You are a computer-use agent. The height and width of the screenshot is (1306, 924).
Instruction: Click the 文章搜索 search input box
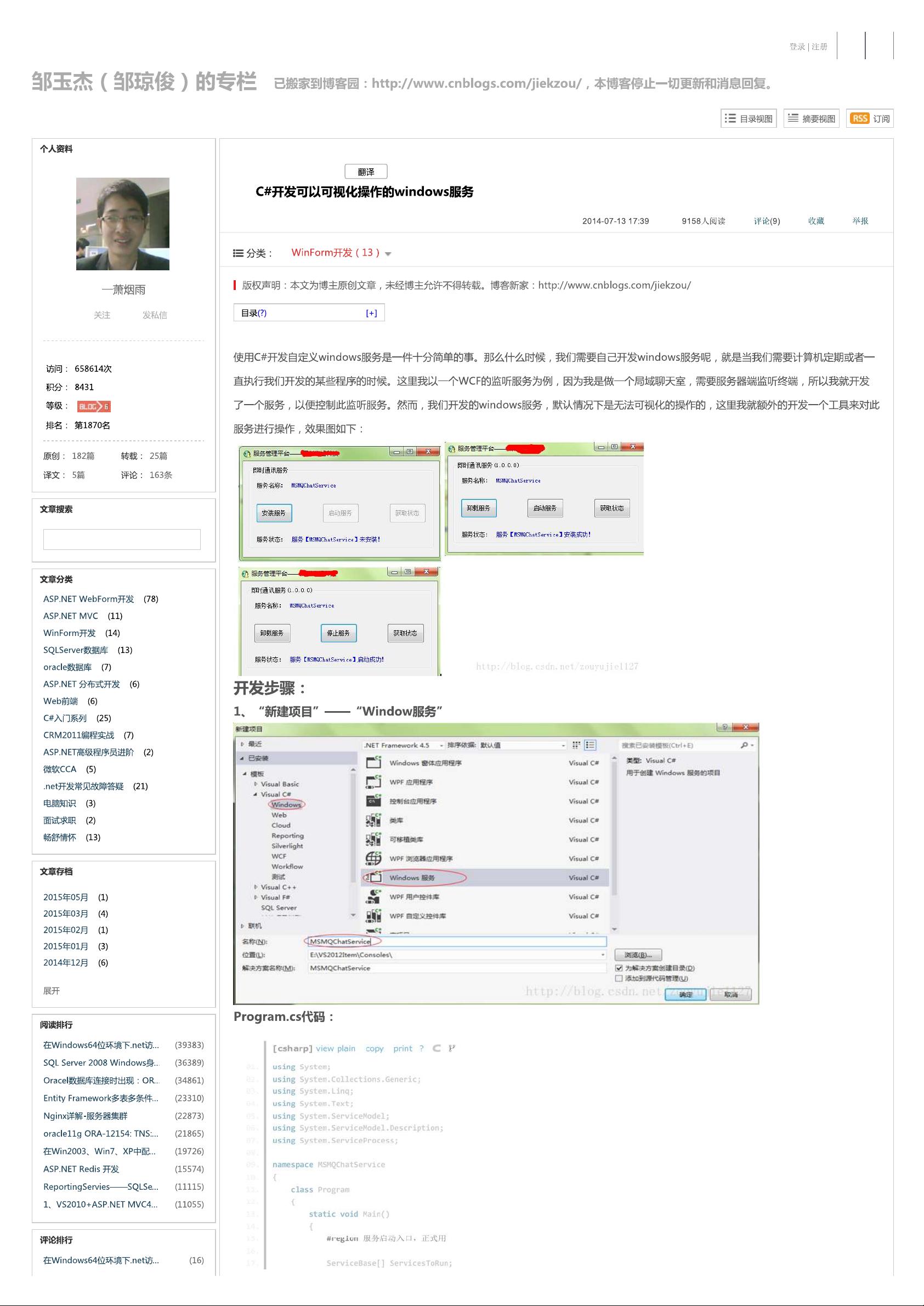tap(122, 540)
